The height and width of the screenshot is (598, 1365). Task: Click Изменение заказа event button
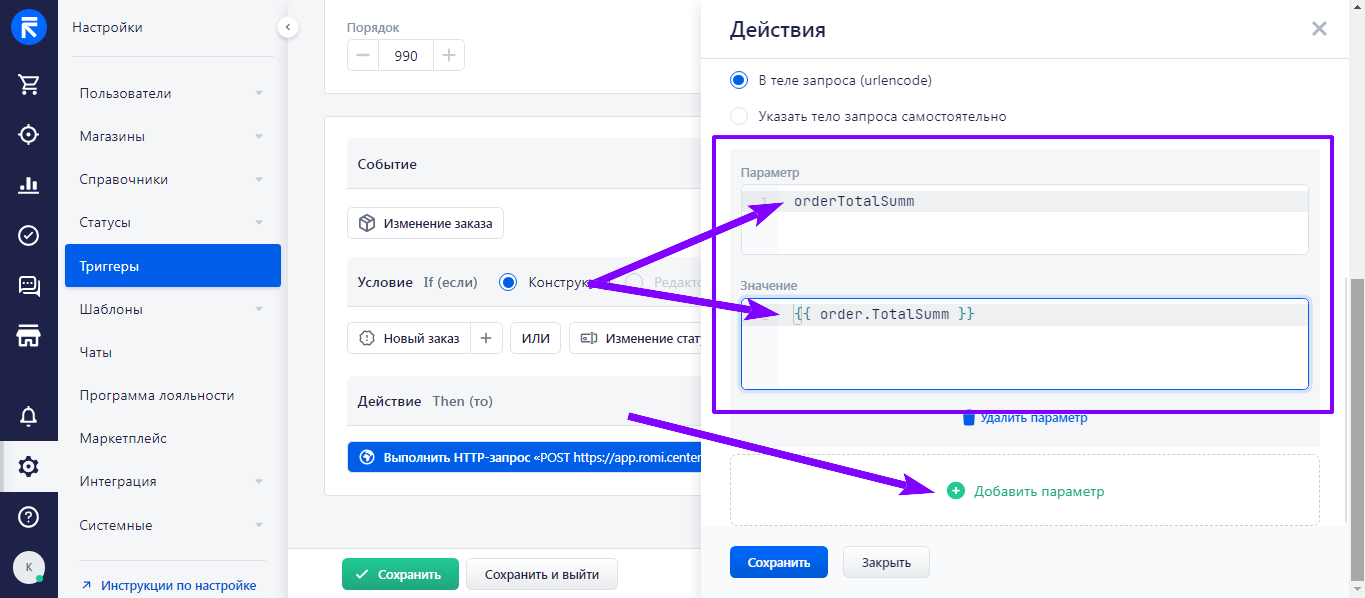pos(426,223)
